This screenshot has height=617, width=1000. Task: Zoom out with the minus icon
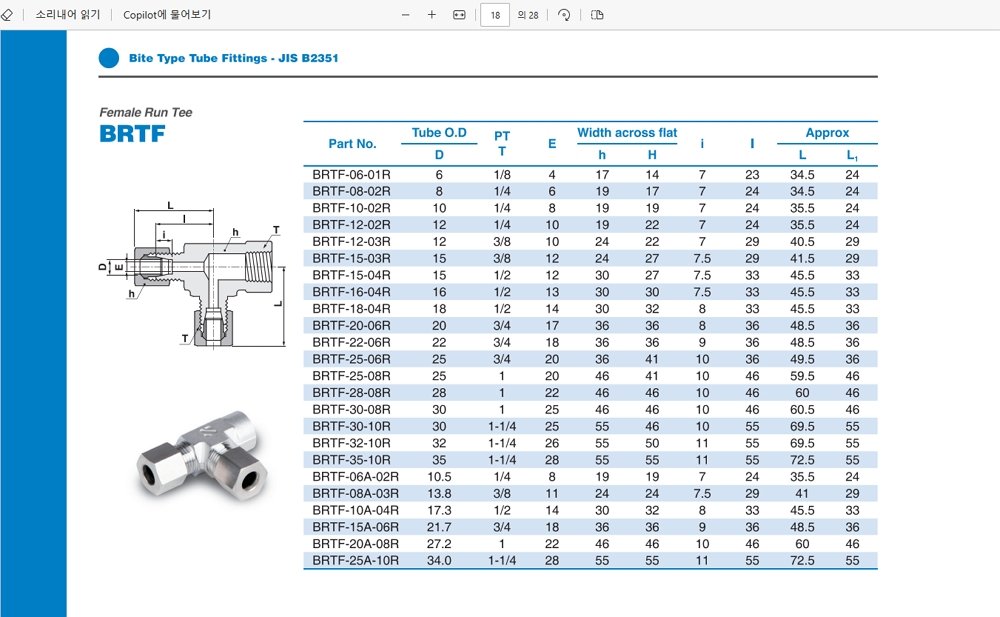(x=405, y=15)
